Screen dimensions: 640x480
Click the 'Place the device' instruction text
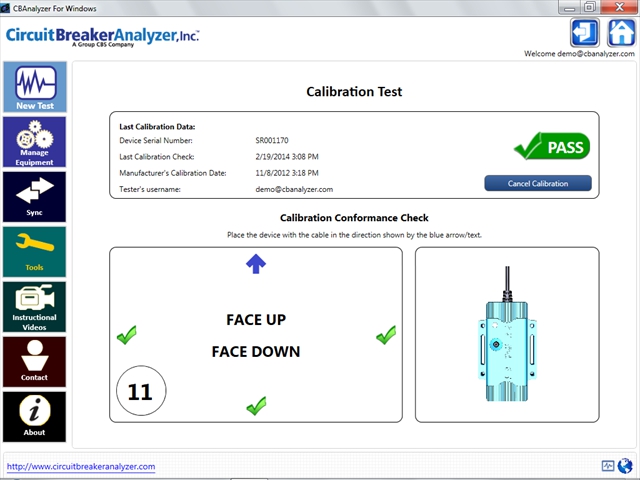[x=354, y=235]
